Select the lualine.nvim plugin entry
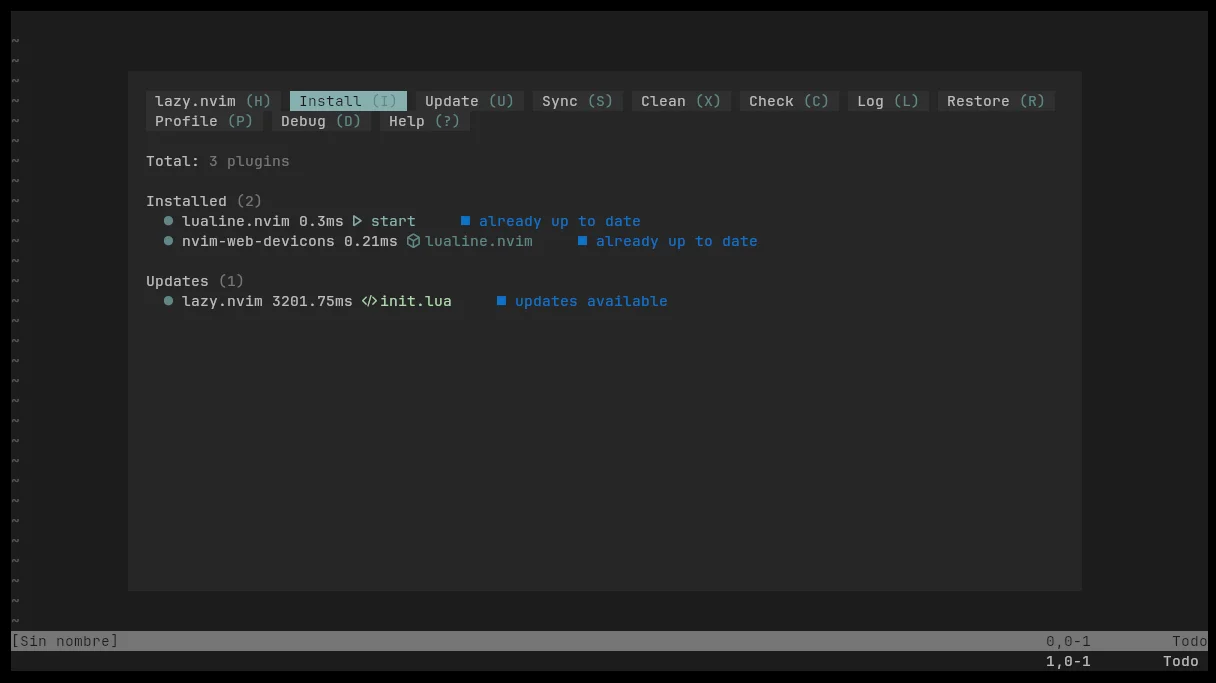Screen dimensions: 1216x683 [236, 221]
